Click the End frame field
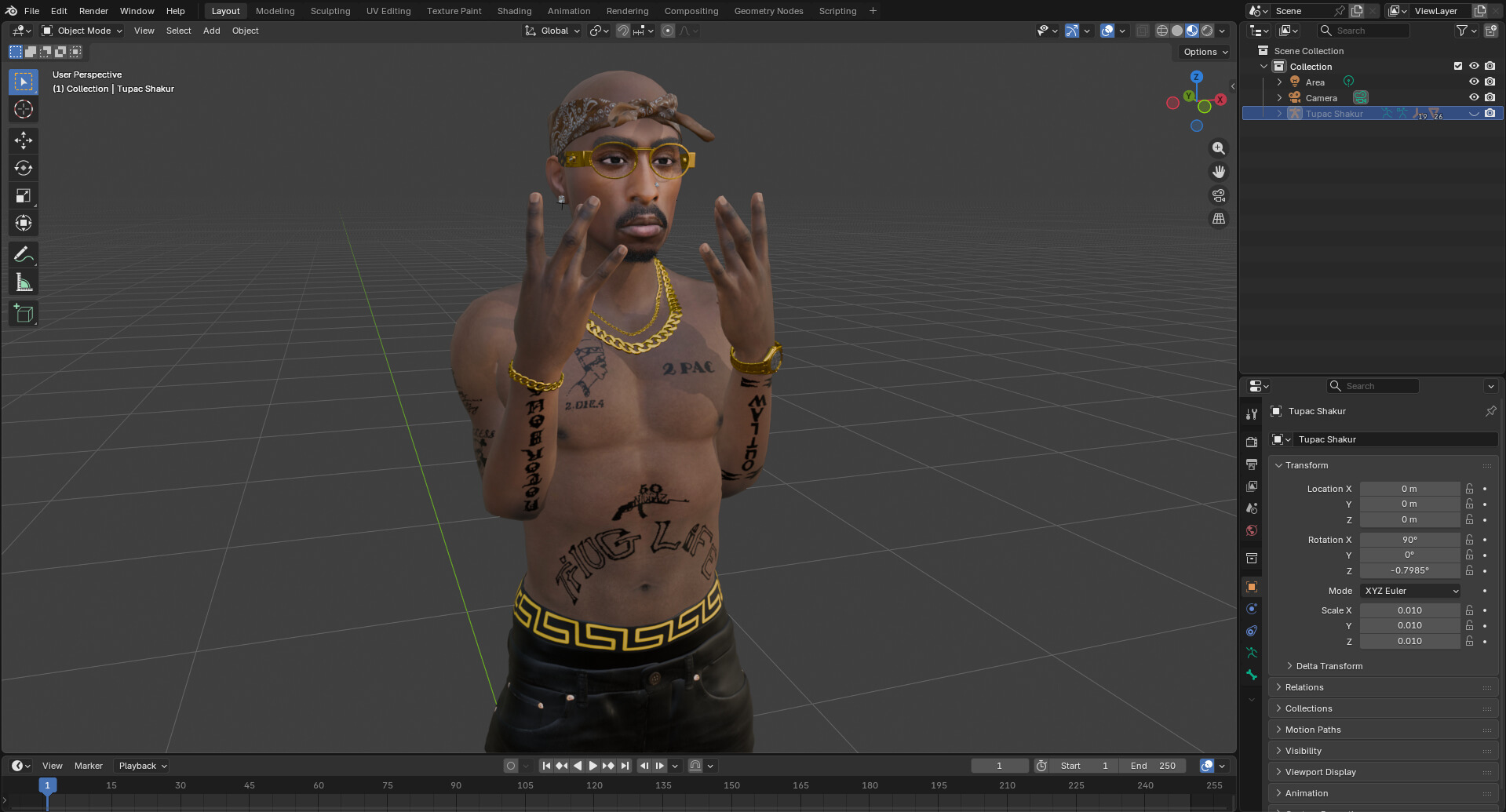 [1154, 766]
